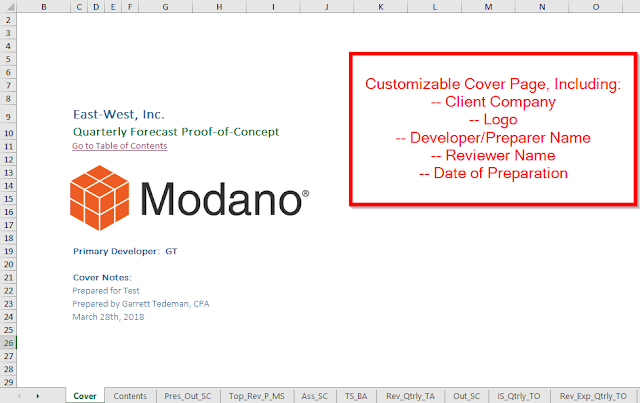This screenshot has height=403, width=640.
Task: Open the Pres_Out_SC sheet tab
Action: pos(188,396)
